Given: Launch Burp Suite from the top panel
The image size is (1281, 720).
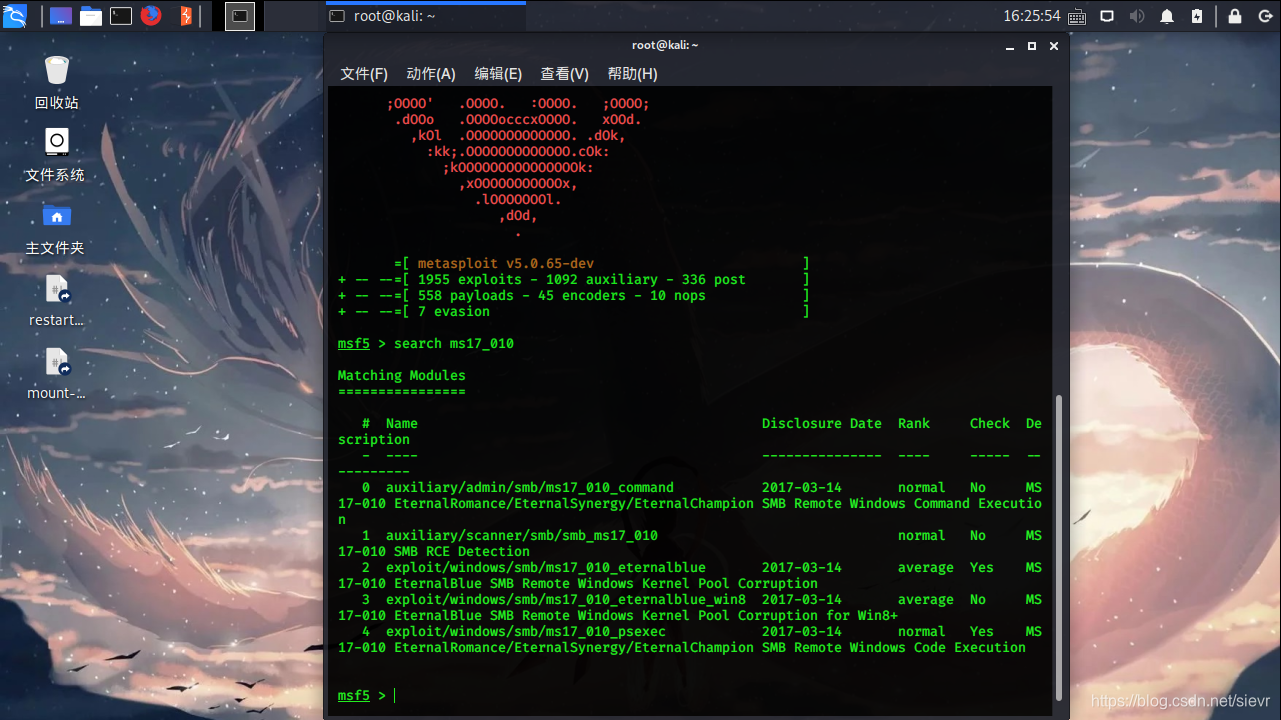Looking at the screenshot, I should tap(185, 16).
